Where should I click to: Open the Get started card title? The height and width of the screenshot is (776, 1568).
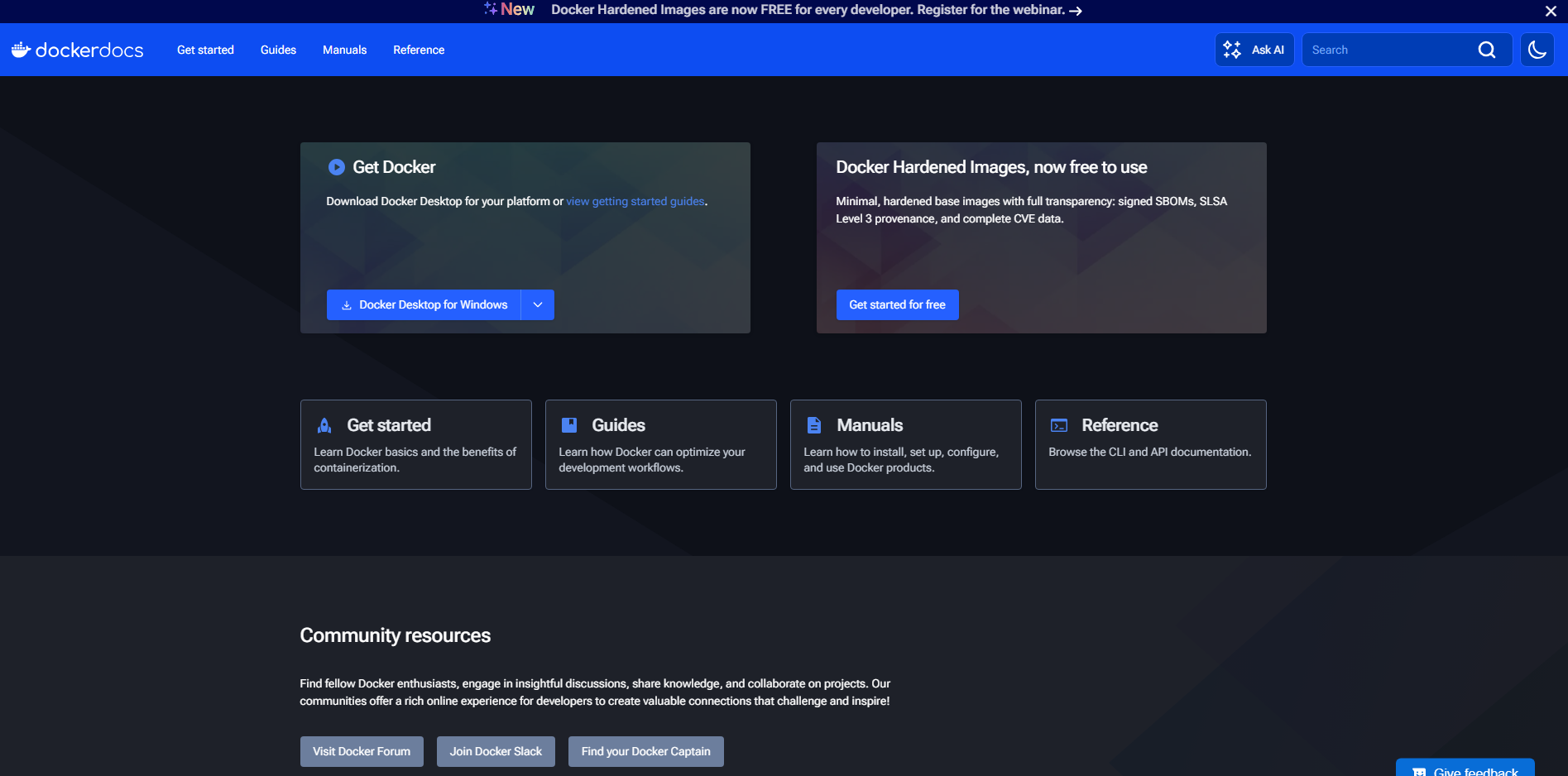(x=389, y=425)
